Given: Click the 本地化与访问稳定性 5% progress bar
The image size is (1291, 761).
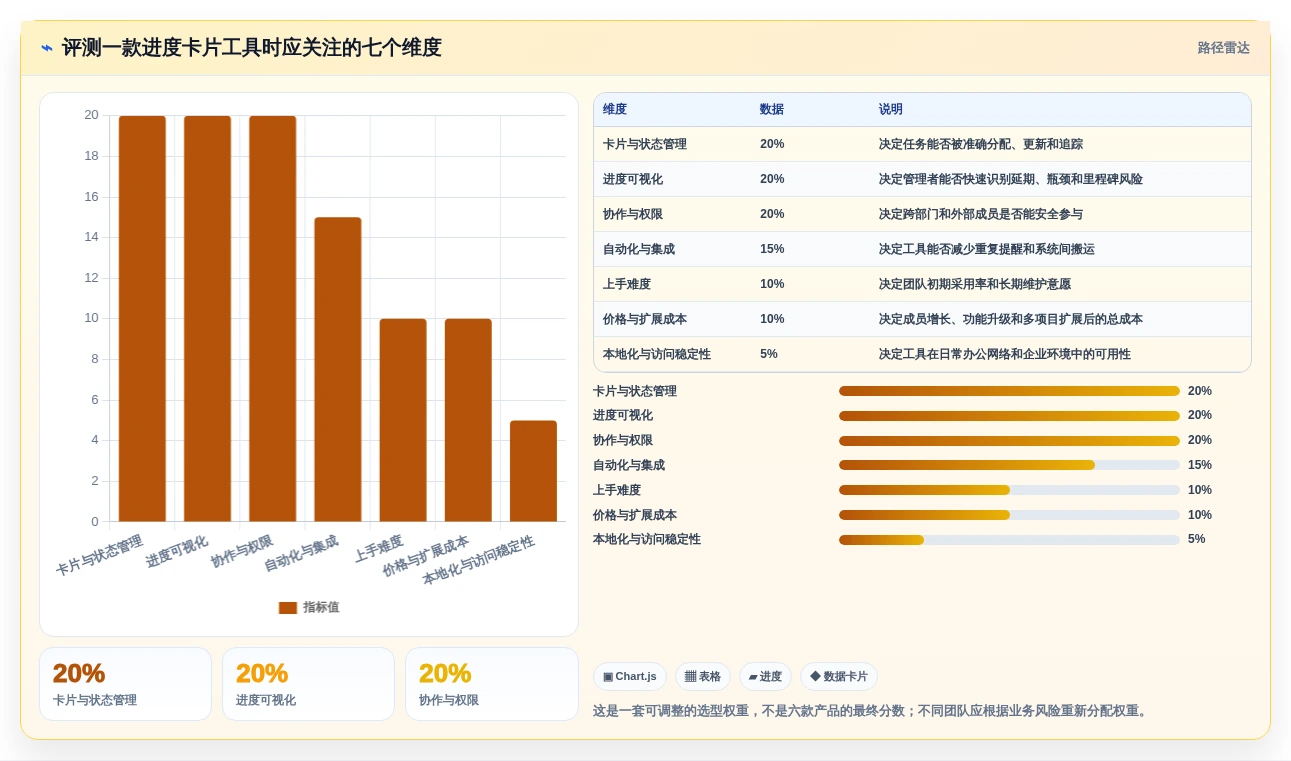Looking at the screenshot, I should point(1009,539).
